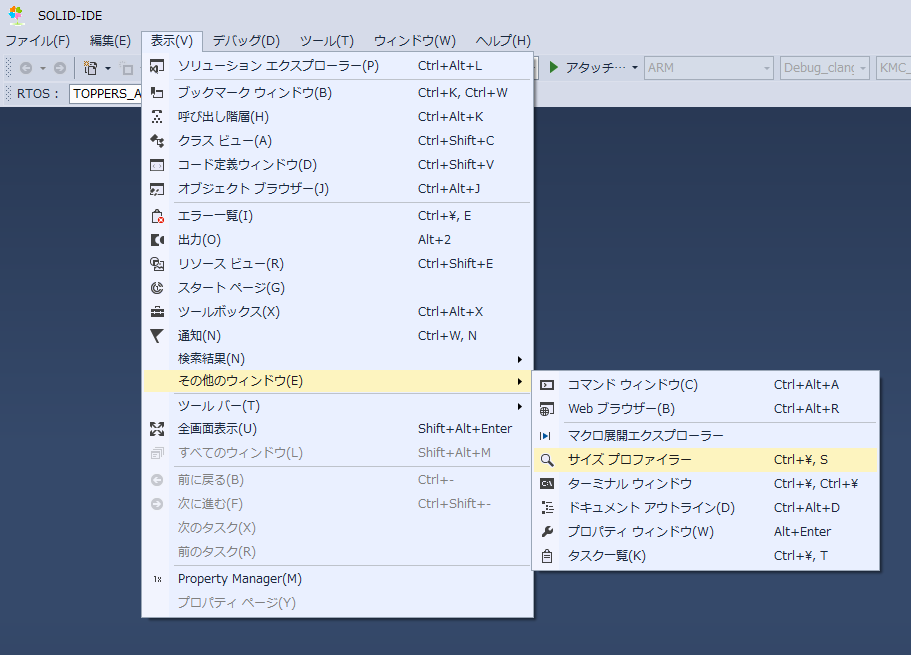
Task: Click the Property Window wrench icon
Action: [547, 532]
